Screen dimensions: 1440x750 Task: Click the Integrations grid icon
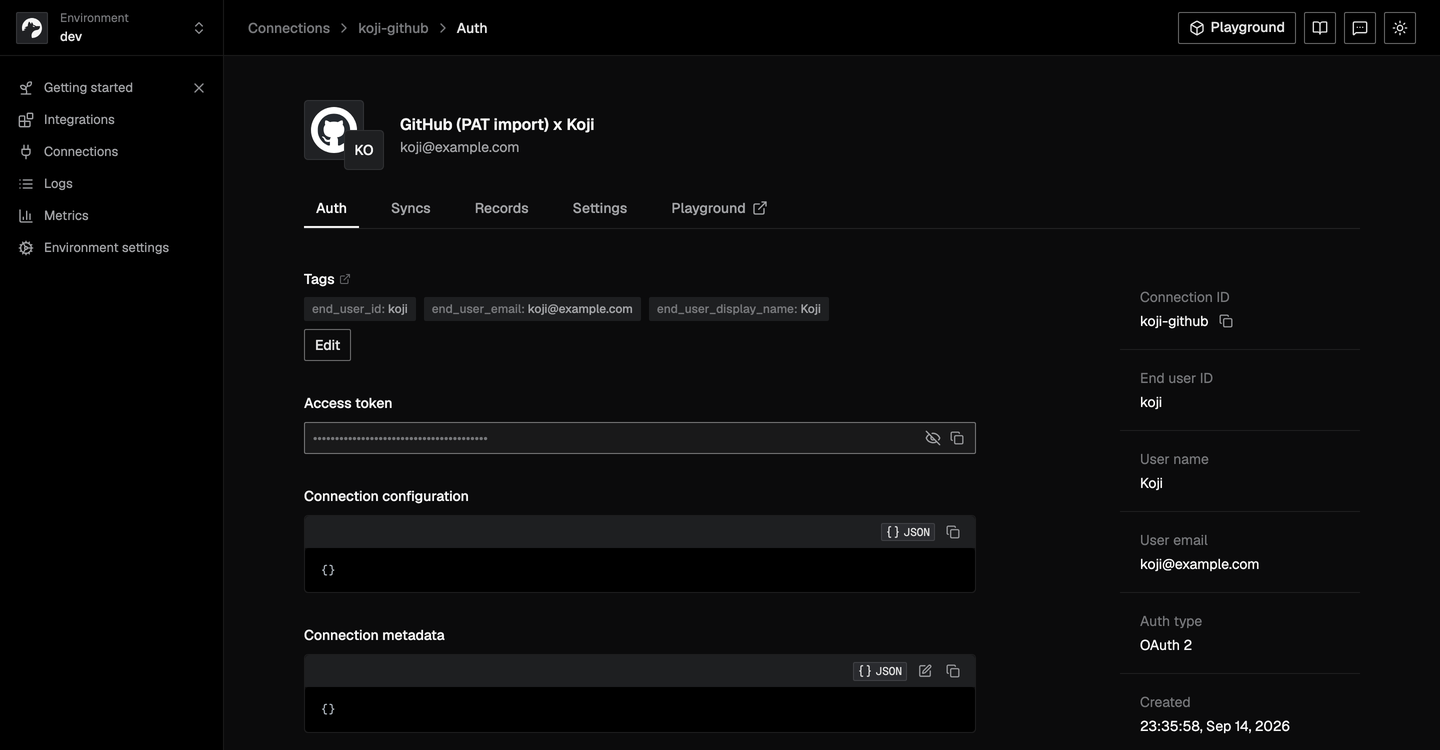(26, 120)
